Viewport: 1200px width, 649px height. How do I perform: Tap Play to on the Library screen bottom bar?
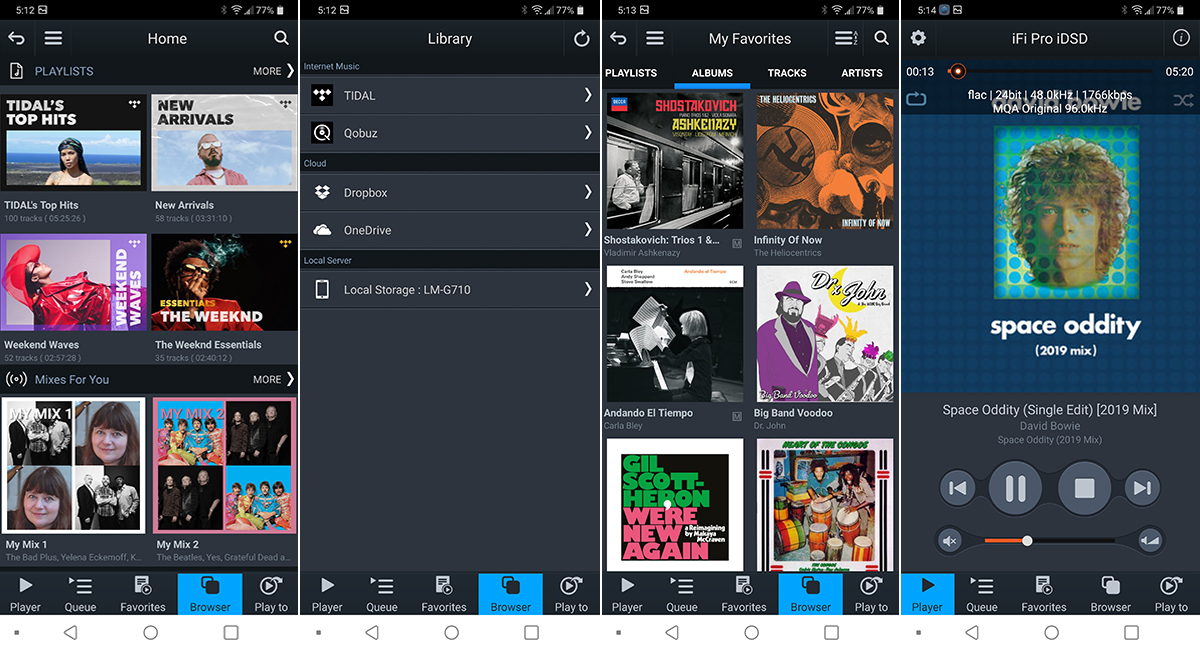(x=571, y=593)
